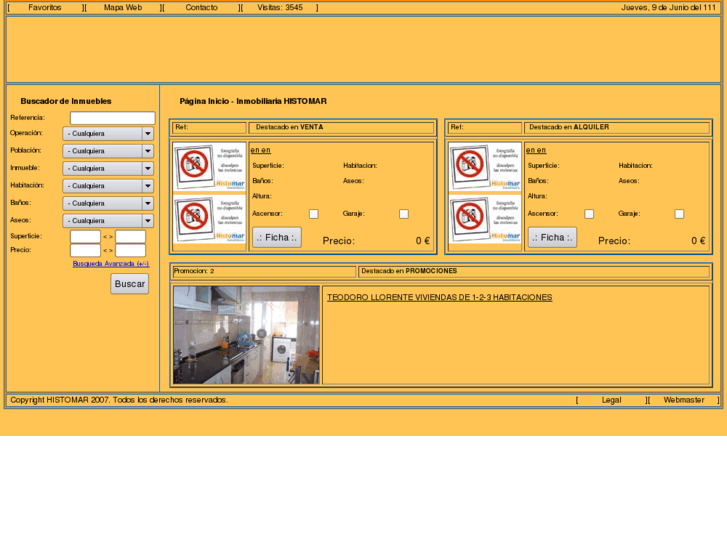Click the Referencia input field
Viewport: 727px width, 545px height.
[113, 118]
